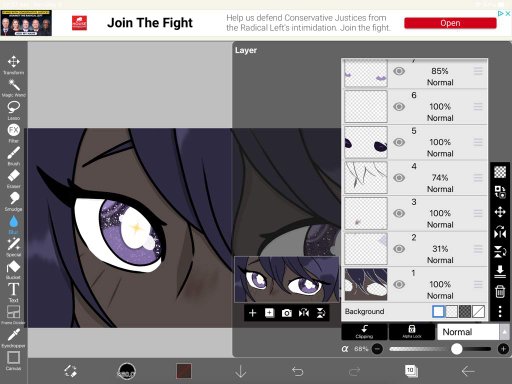The width and height of the screenshot is (512, 384).
Task: Hide layer 3 using eye icon
Action: coord(399,213)
